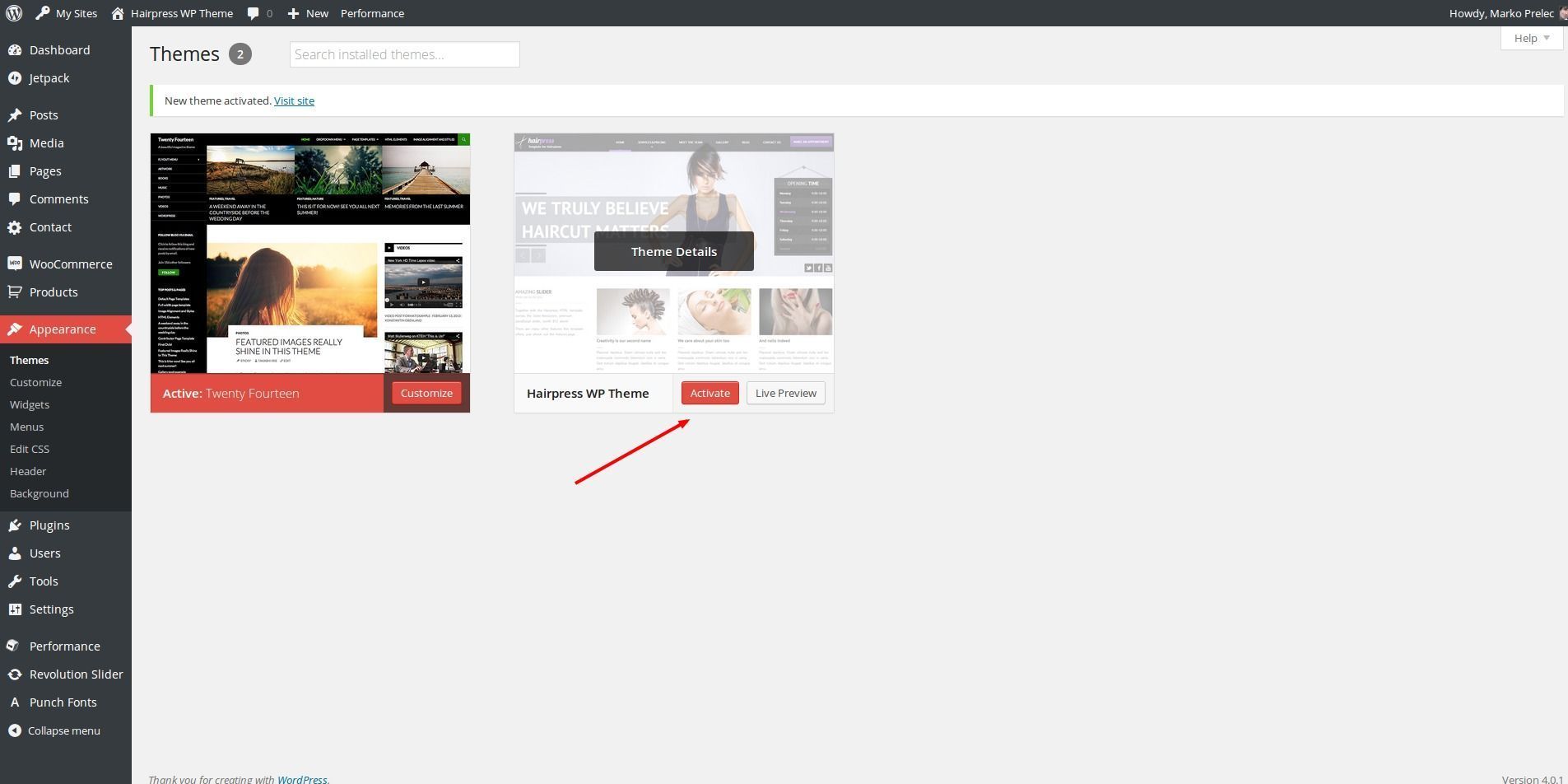Click the plus icon next to New
This screenshot has width=1568, height=784.
click(293, 13)
